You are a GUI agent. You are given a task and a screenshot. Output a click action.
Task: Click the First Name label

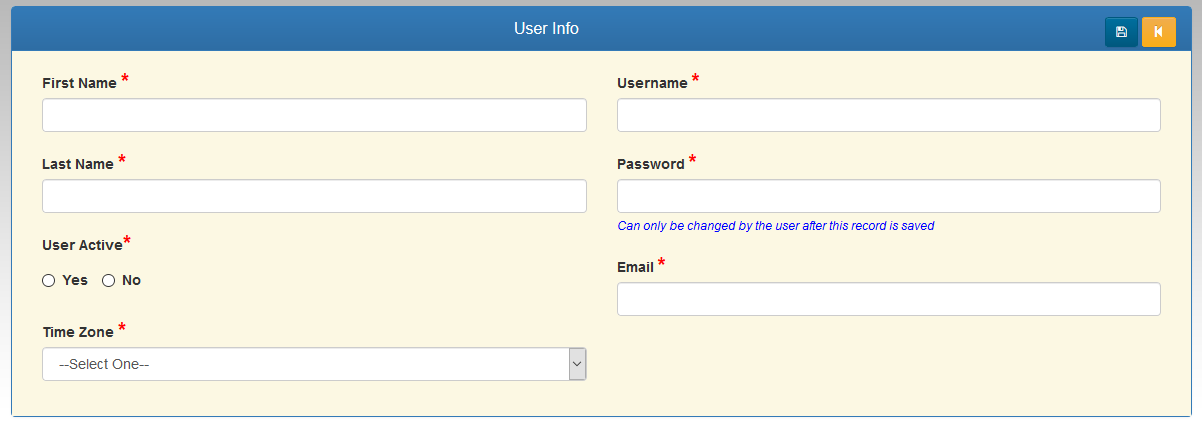tap(79, 83)
